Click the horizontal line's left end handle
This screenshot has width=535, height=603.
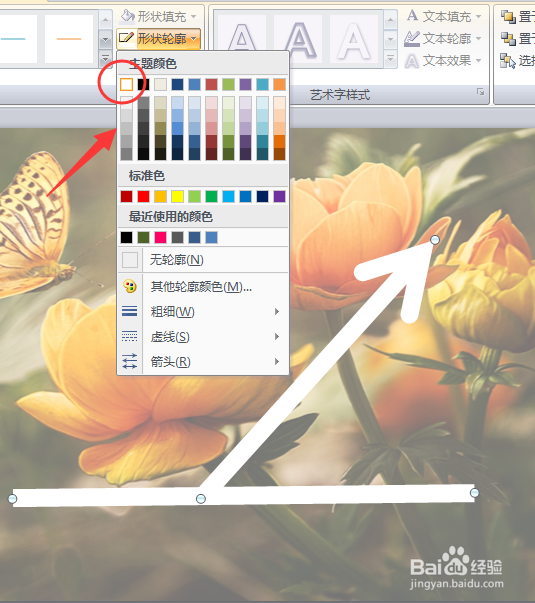[12, 499]
